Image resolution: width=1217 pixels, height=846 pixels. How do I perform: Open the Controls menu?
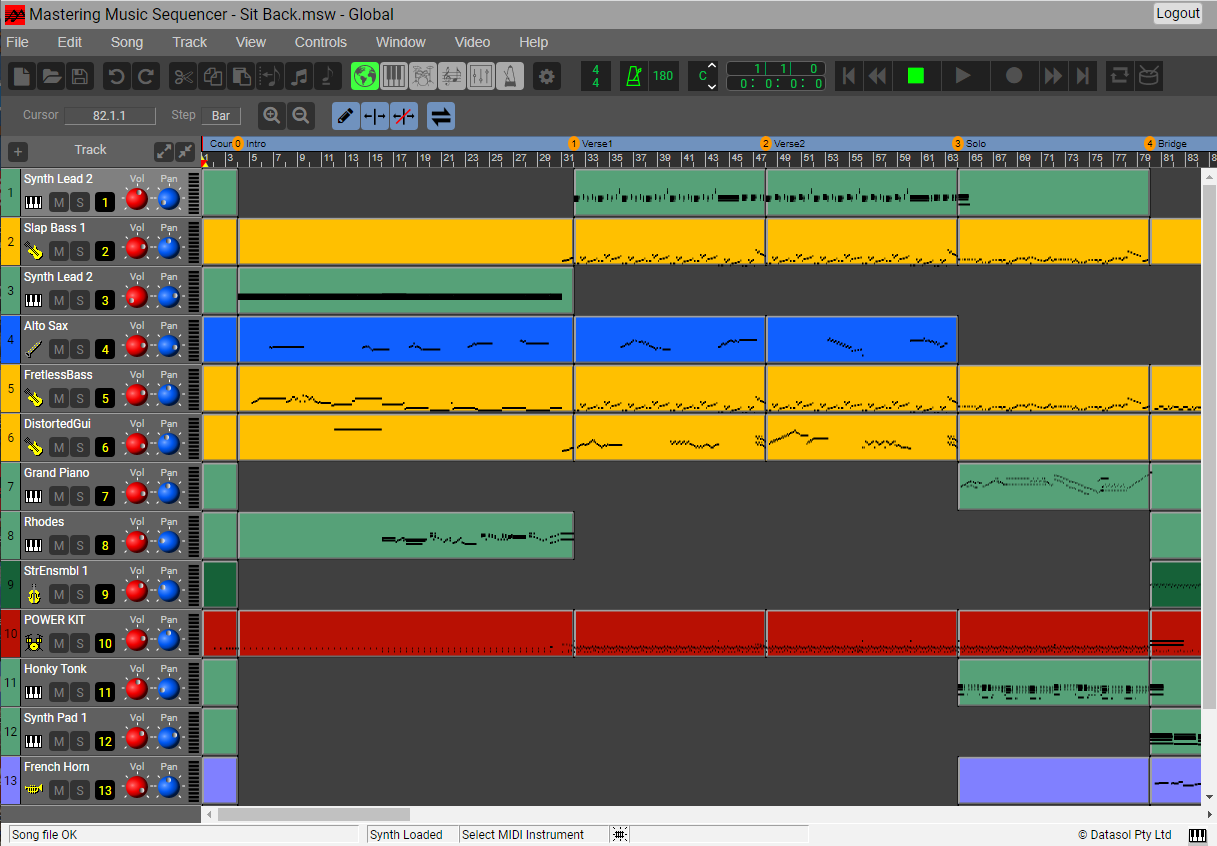click(x=320, y=42)
